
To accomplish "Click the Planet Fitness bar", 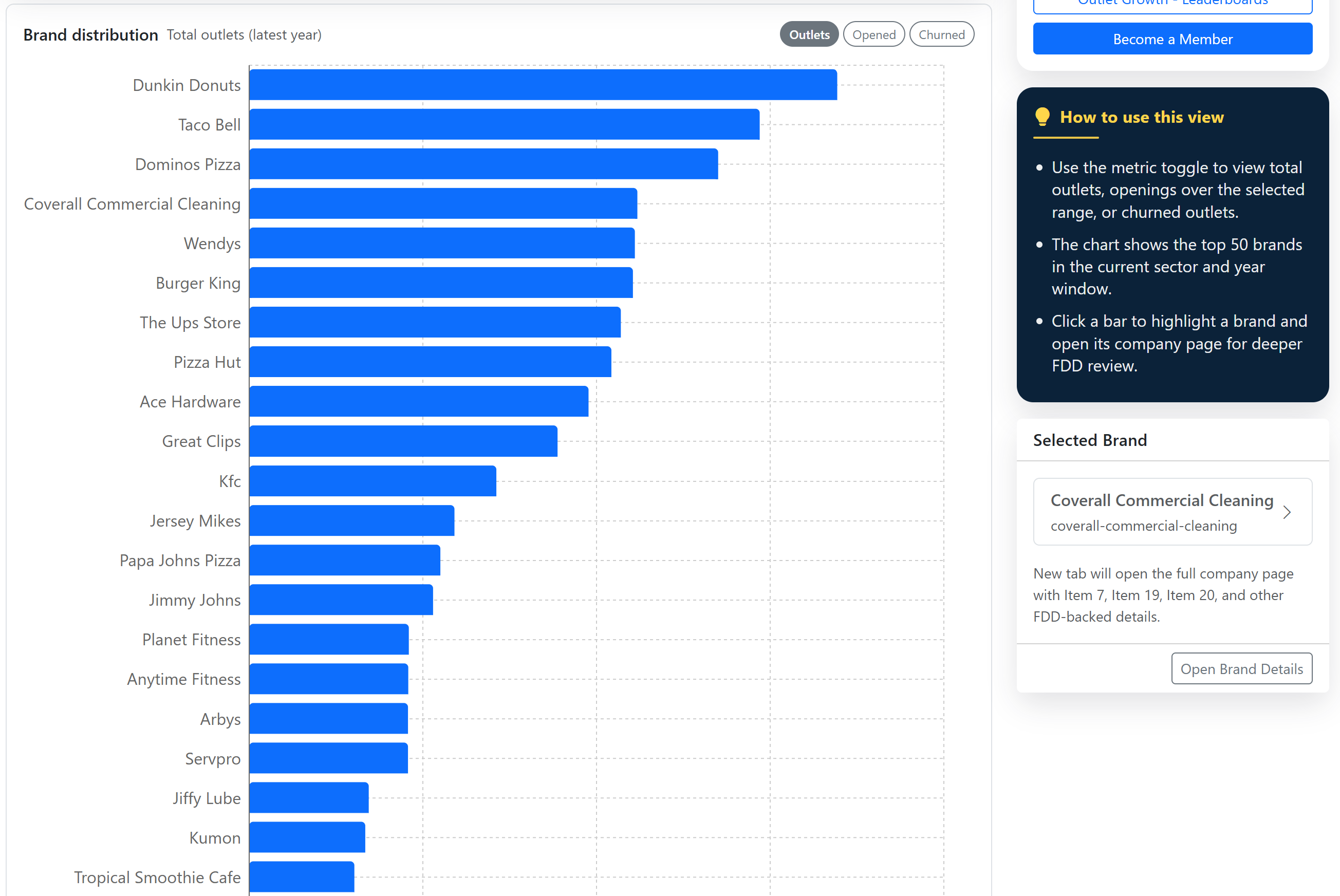I will [x=328, y=639].
